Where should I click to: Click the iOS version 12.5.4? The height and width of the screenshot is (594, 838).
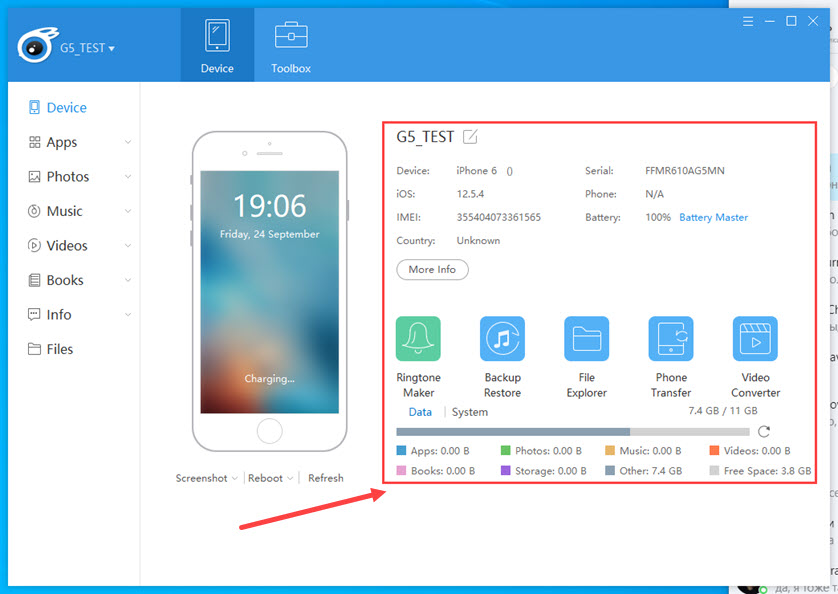[470, 194]
